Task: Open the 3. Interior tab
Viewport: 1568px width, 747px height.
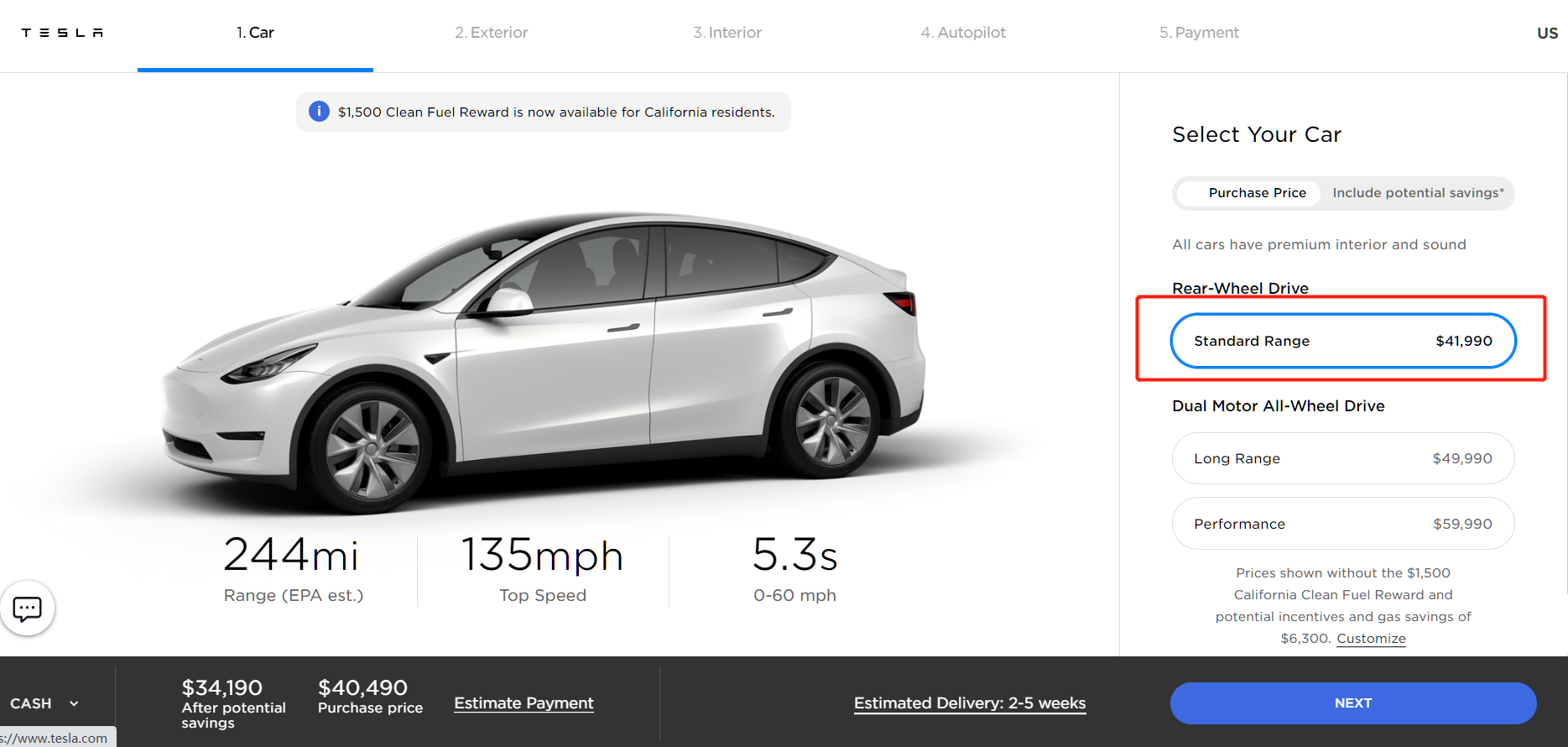Action: tap(727, 33)
